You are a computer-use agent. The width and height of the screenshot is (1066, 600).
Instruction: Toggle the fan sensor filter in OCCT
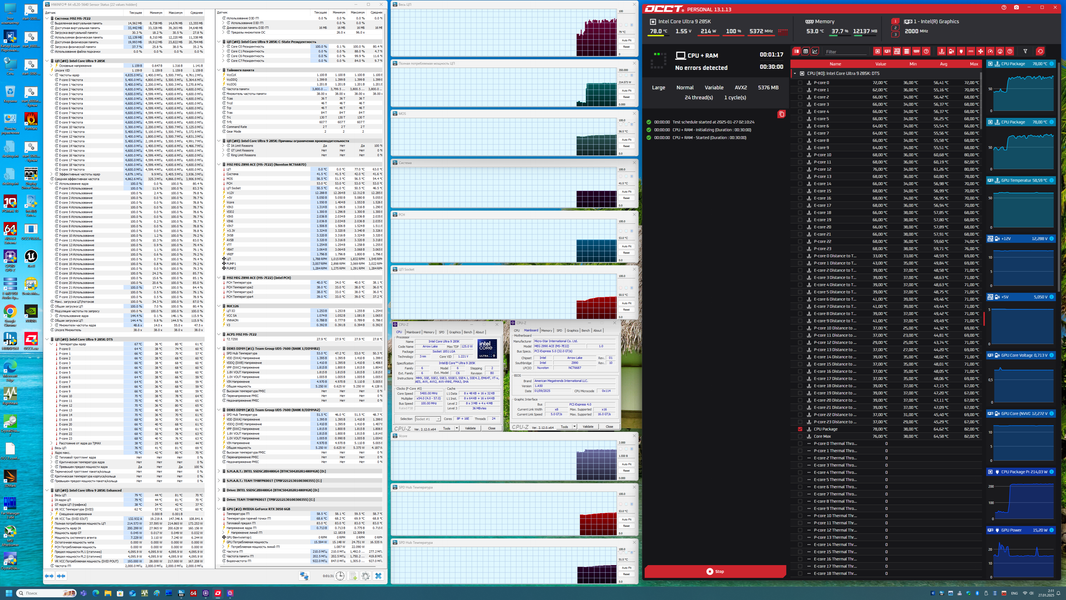980,52
